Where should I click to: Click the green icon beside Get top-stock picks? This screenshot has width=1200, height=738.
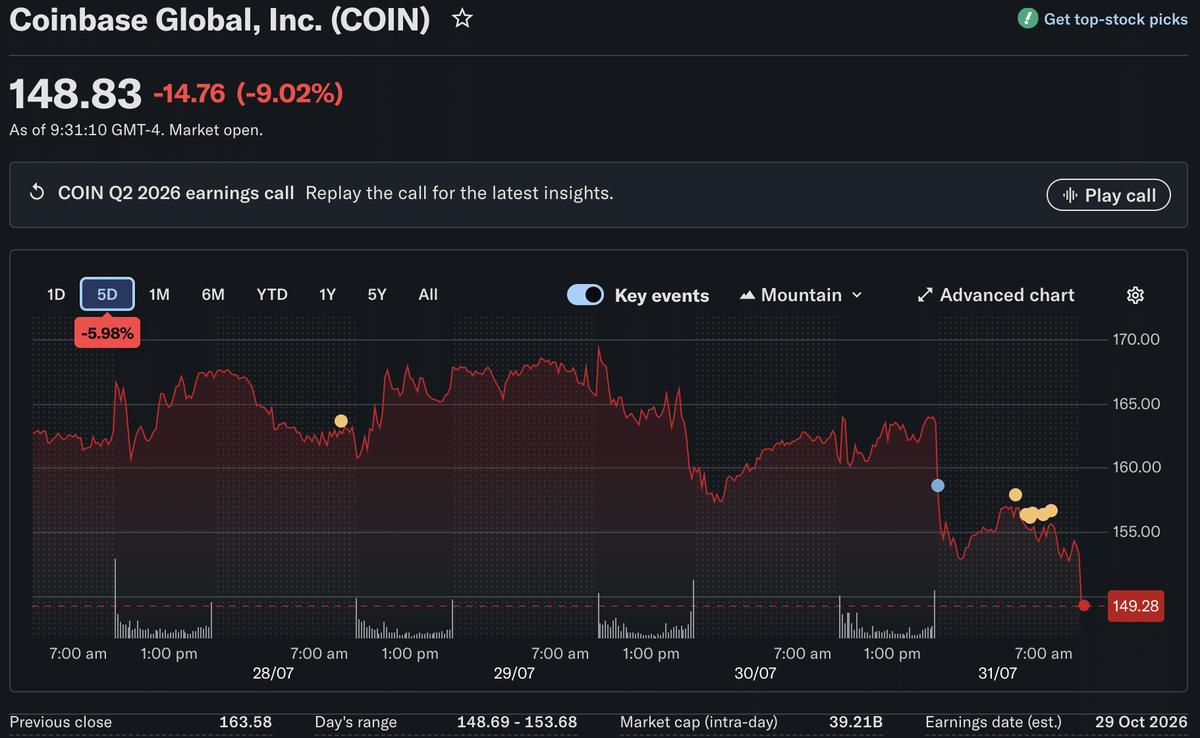(x=1027, y=19)
